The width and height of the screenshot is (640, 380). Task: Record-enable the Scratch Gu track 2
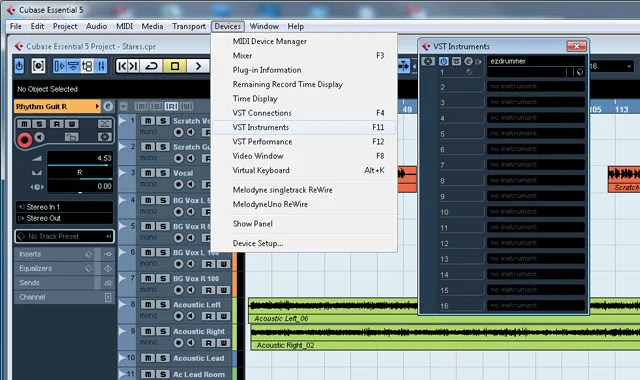(178, 158)
